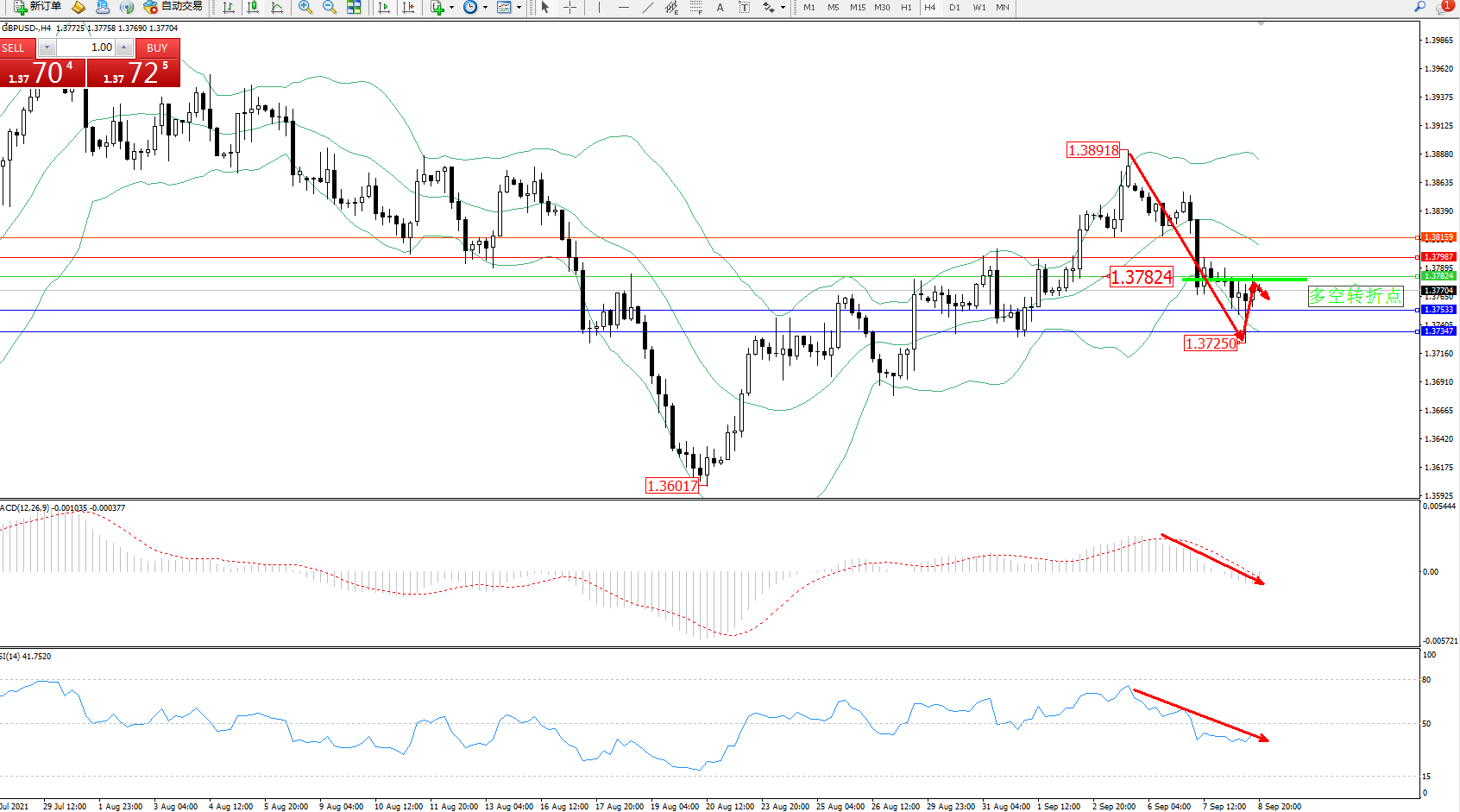Switch to the M15 timeframe
This screenshot has height=812, width=1460.
coord(857,7)
